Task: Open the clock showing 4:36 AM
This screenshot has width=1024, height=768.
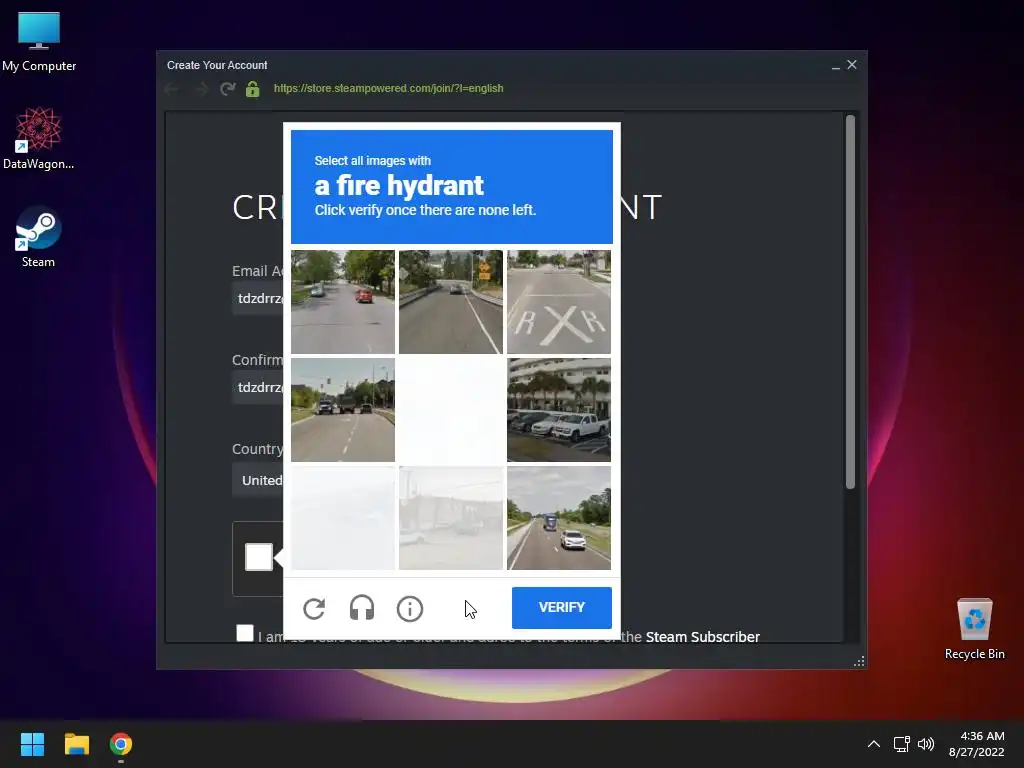Action: click(977, 744)
